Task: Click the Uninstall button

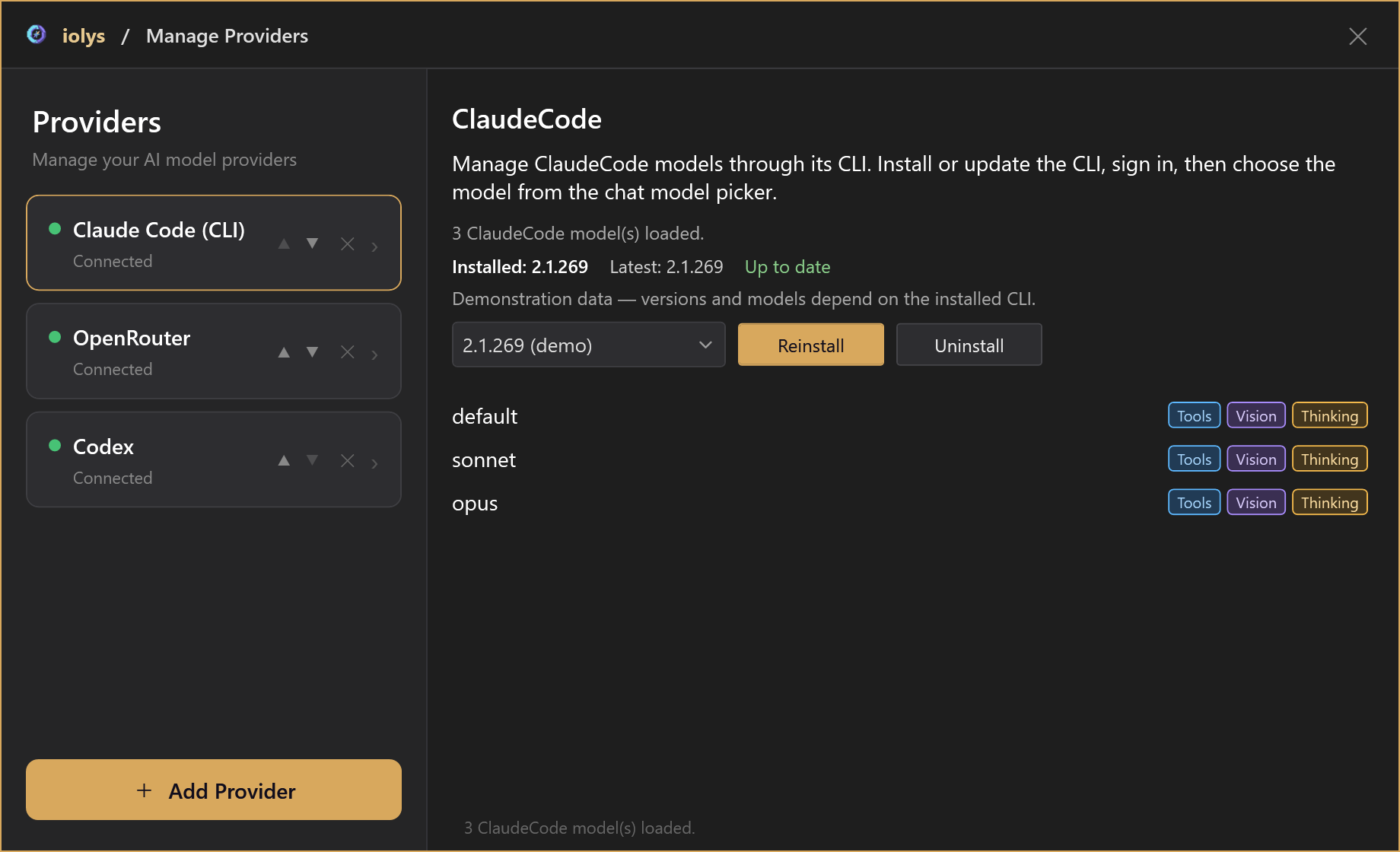Action: click(969, 345)
